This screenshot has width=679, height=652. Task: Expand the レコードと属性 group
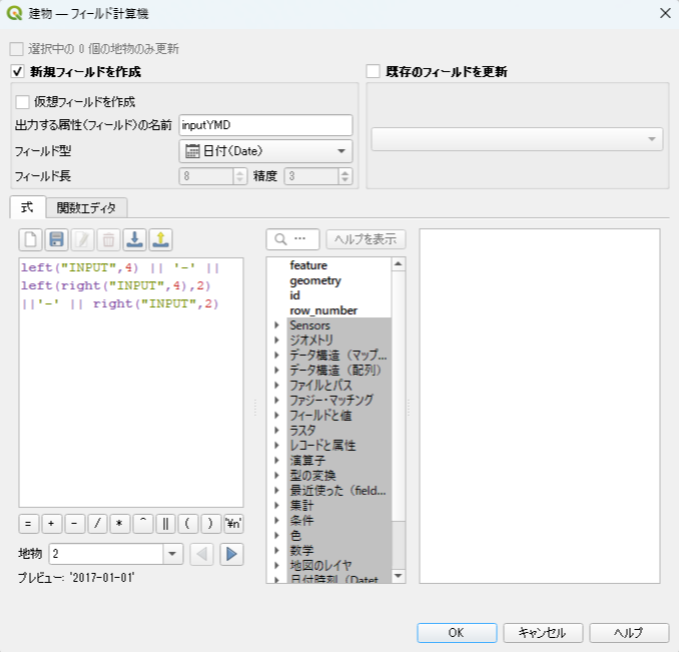277,445
